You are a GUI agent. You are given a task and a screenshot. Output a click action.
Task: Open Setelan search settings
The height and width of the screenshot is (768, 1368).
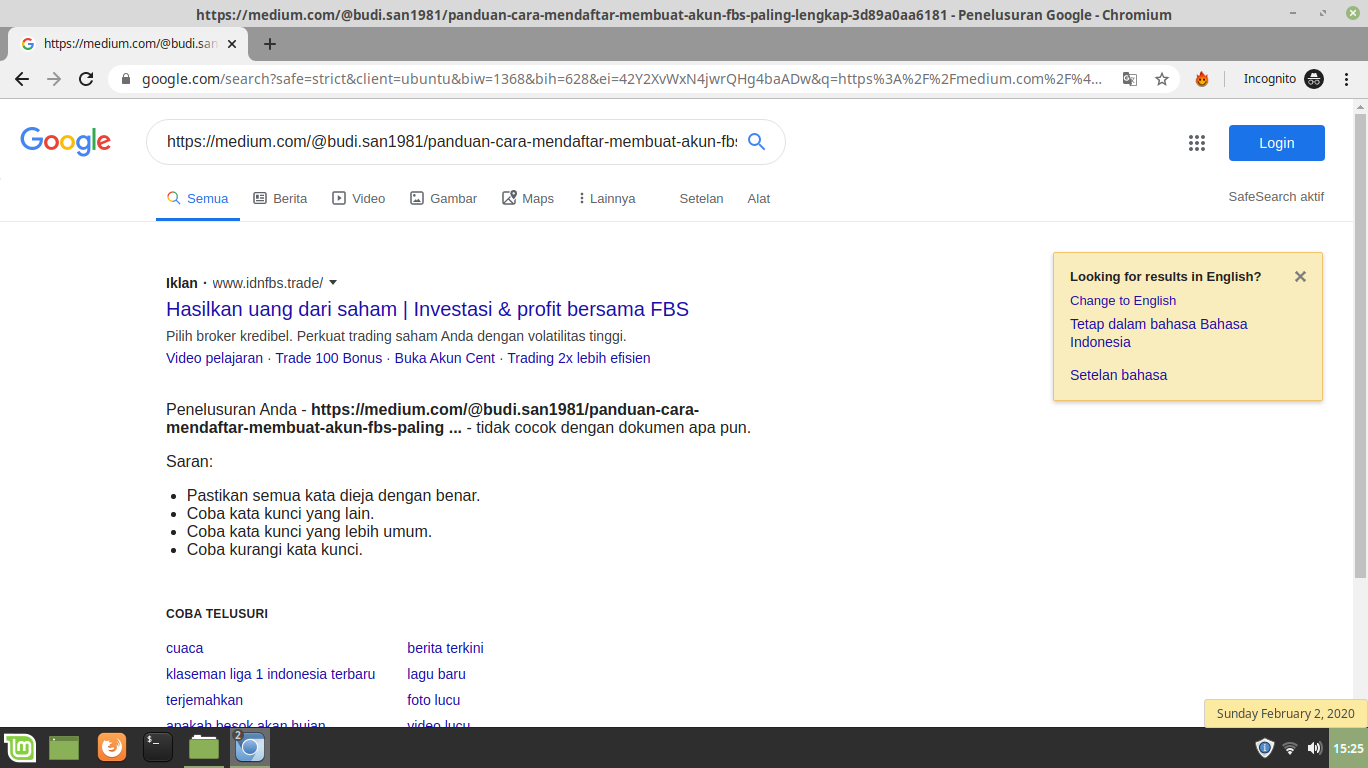(701, 198)
